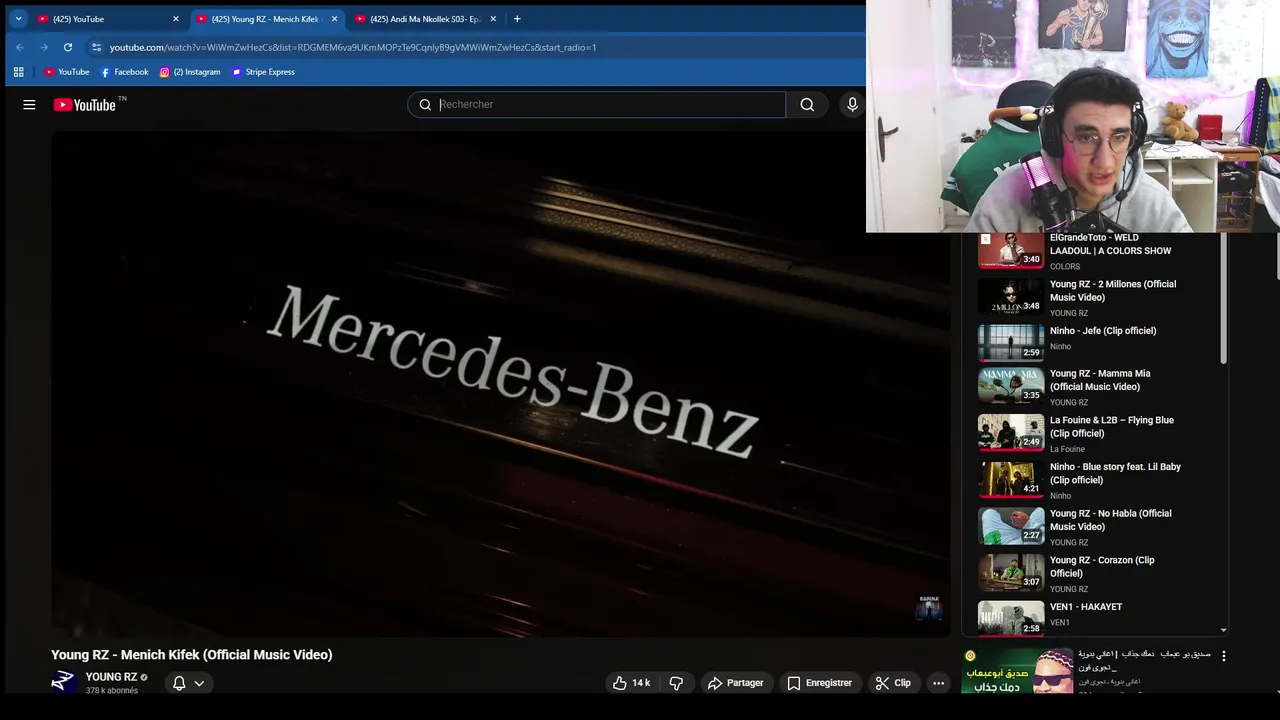Focus the Rechercher search field
Image resolution: width=1280 pixels, height=720 pixels.
597,104
